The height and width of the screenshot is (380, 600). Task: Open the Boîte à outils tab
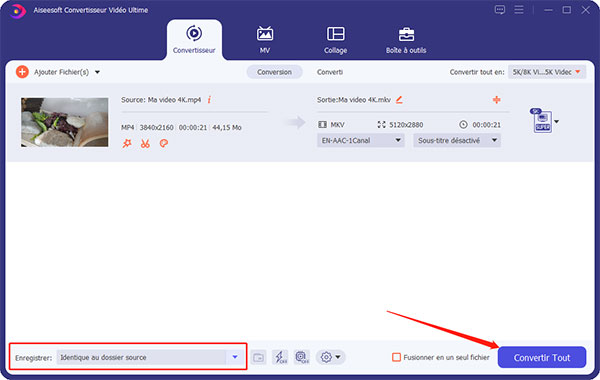point(406,40)
